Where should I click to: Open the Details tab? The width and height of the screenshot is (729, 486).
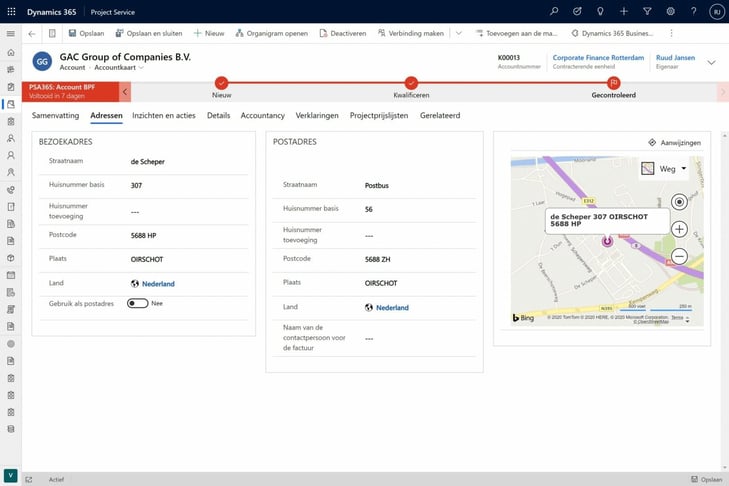(219, 115)
